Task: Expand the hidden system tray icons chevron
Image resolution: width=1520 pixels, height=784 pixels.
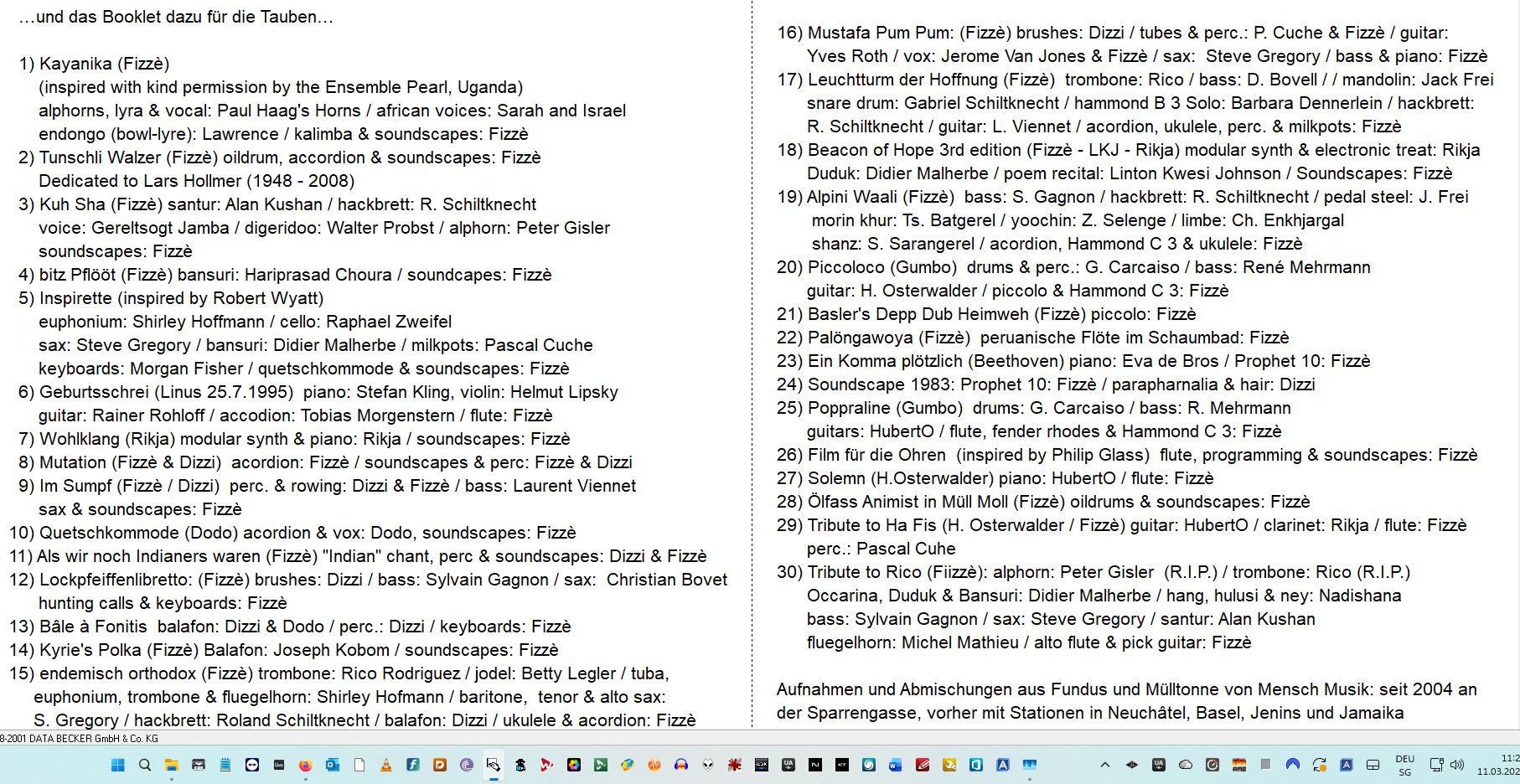Action: click(1105, 765)
